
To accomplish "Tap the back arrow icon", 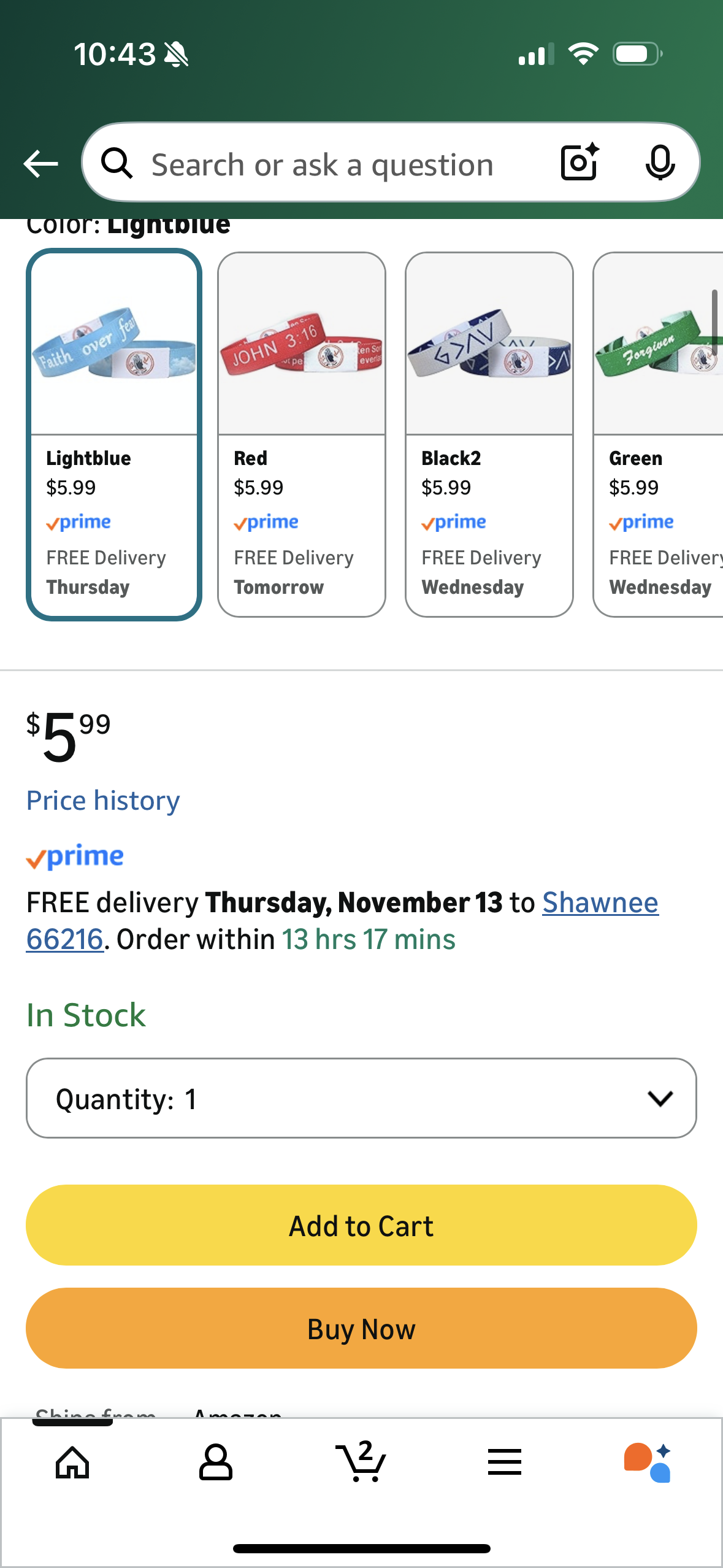I will pyautogui.click(x=40, y=164).
